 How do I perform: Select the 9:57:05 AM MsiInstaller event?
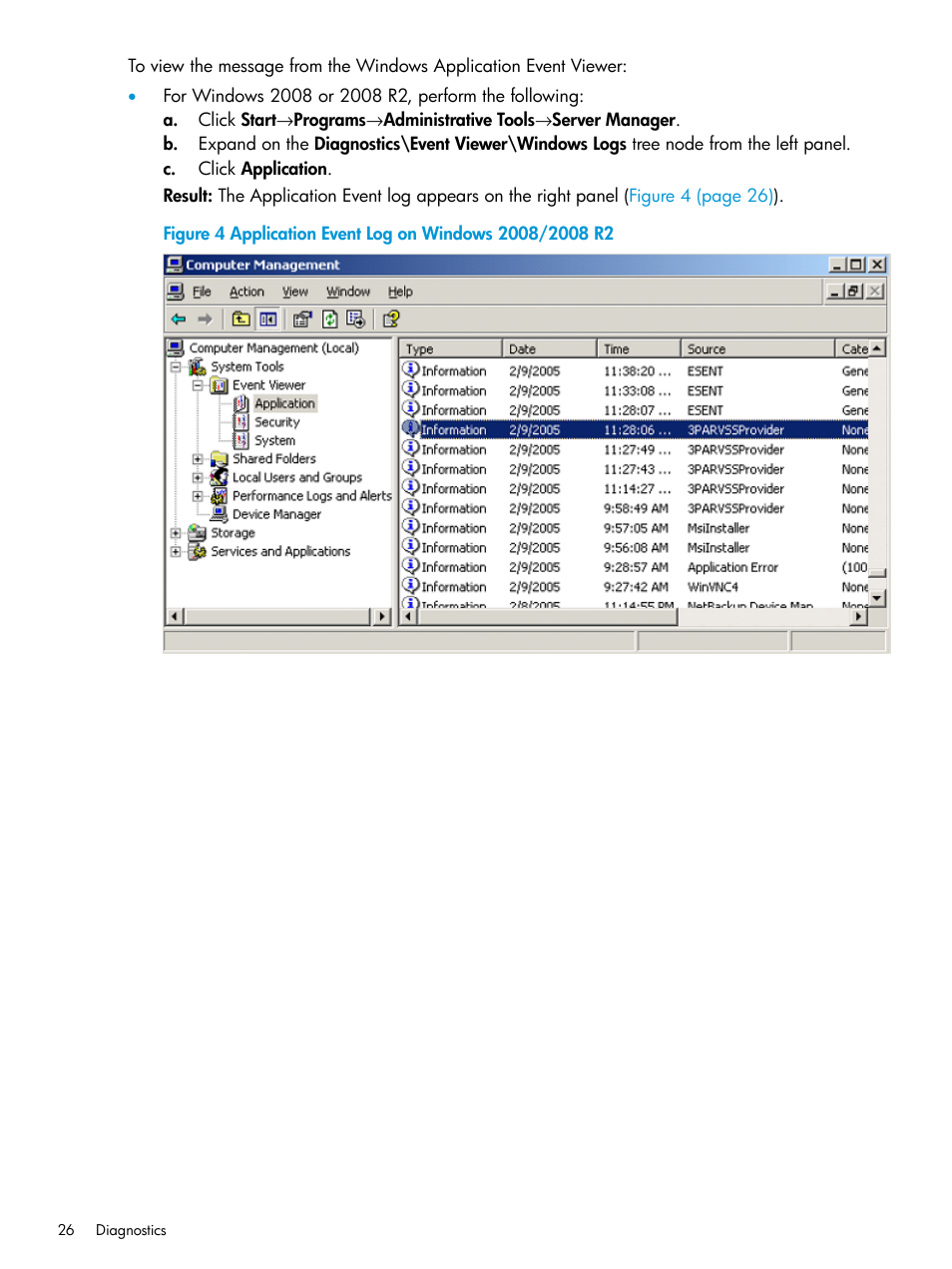[635, 528]
